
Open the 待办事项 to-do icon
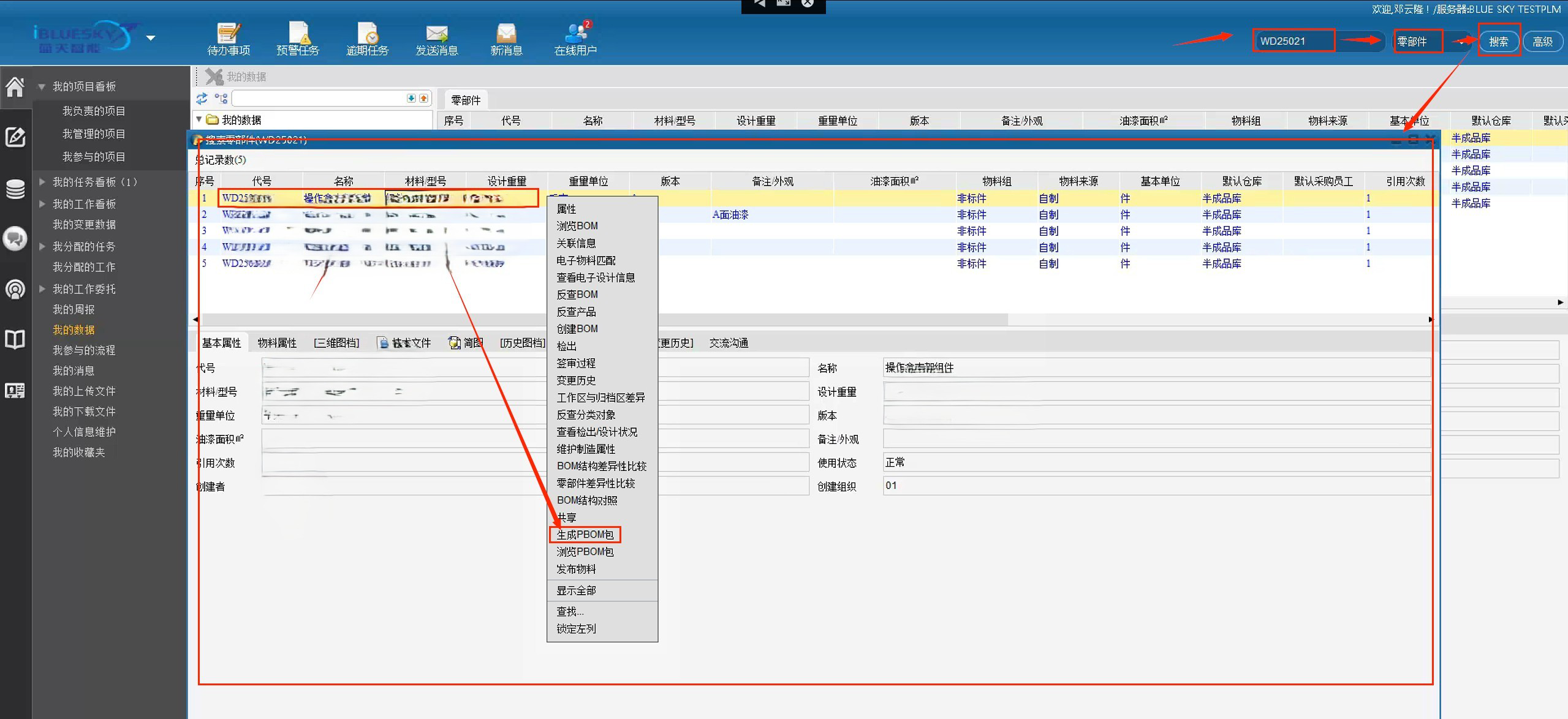[x=228, y=34]
